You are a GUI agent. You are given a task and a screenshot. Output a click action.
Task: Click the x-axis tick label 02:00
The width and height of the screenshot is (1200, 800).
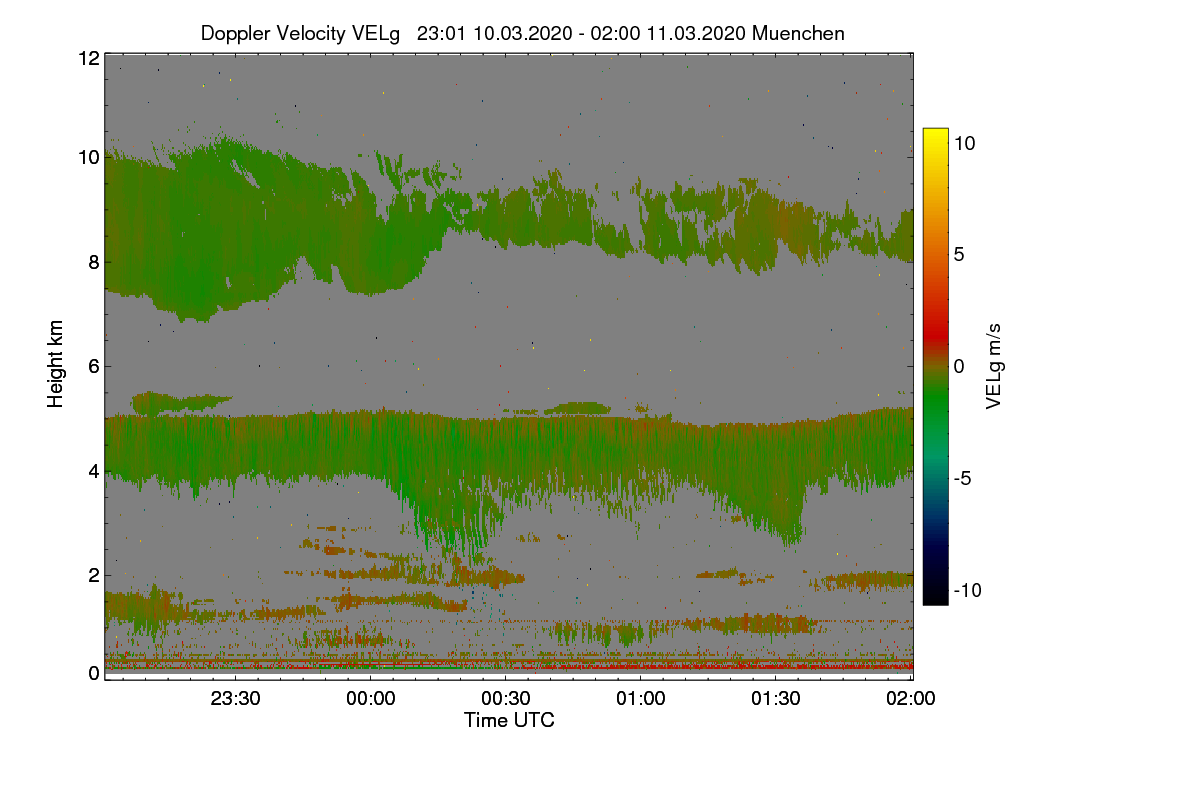[x=911, y=699]
